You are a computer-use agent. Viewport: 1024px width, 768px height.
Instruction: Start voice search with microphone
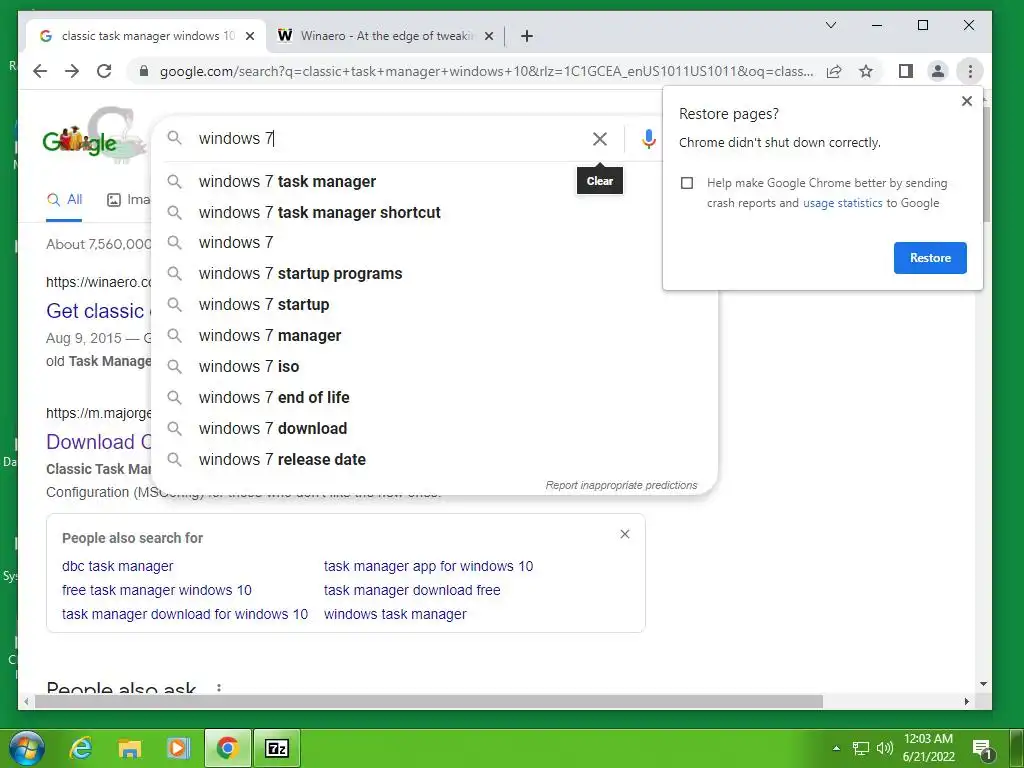[x=648, y=138]
